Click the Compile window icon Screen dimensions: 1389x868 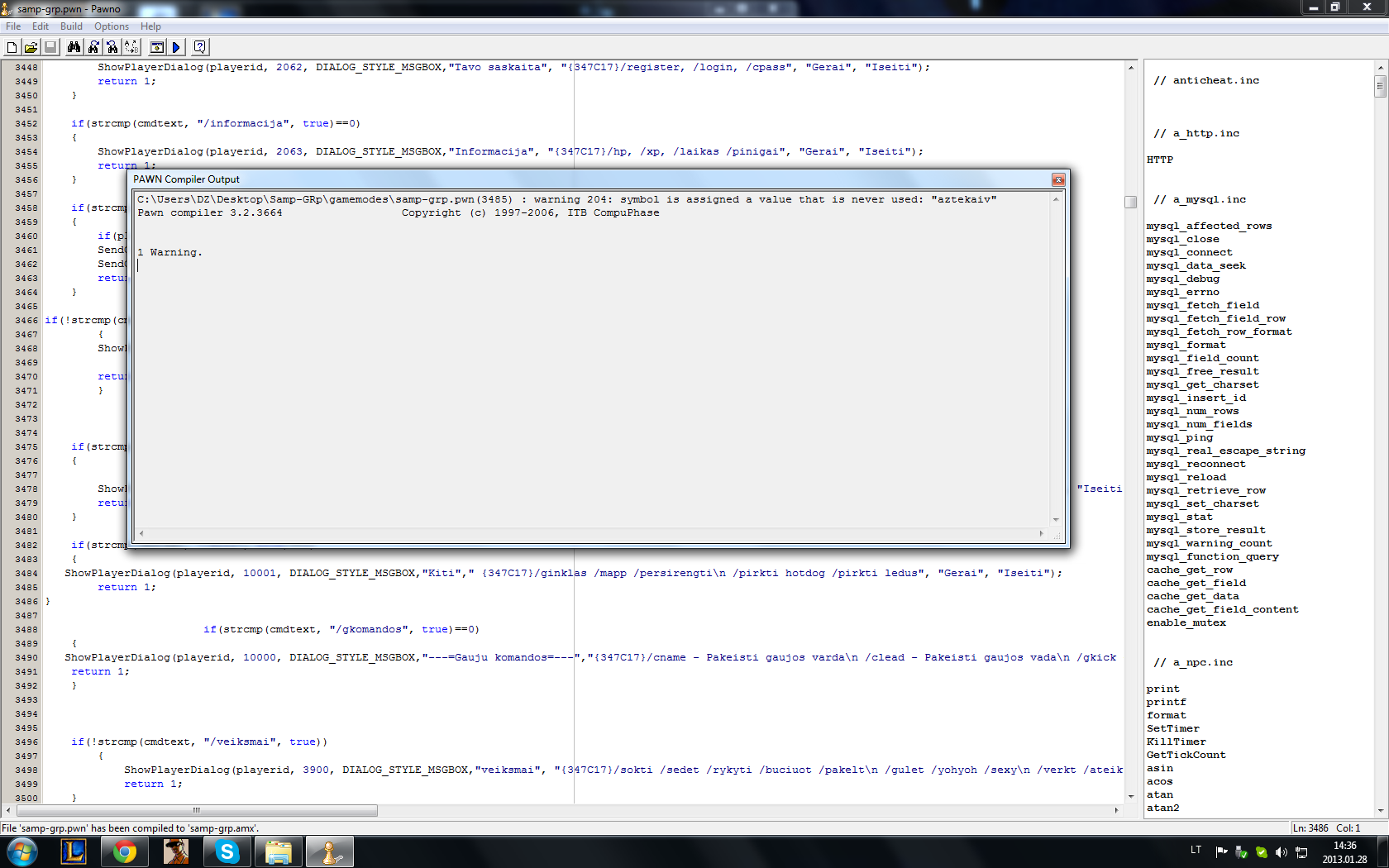[156, 48]
